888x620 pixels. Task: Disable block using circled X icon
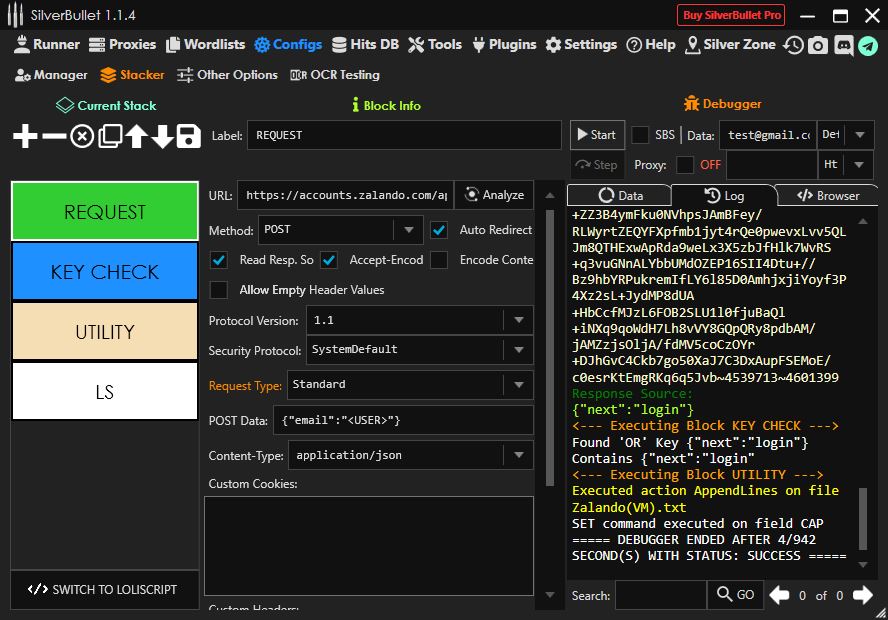(x=82, y=136)
